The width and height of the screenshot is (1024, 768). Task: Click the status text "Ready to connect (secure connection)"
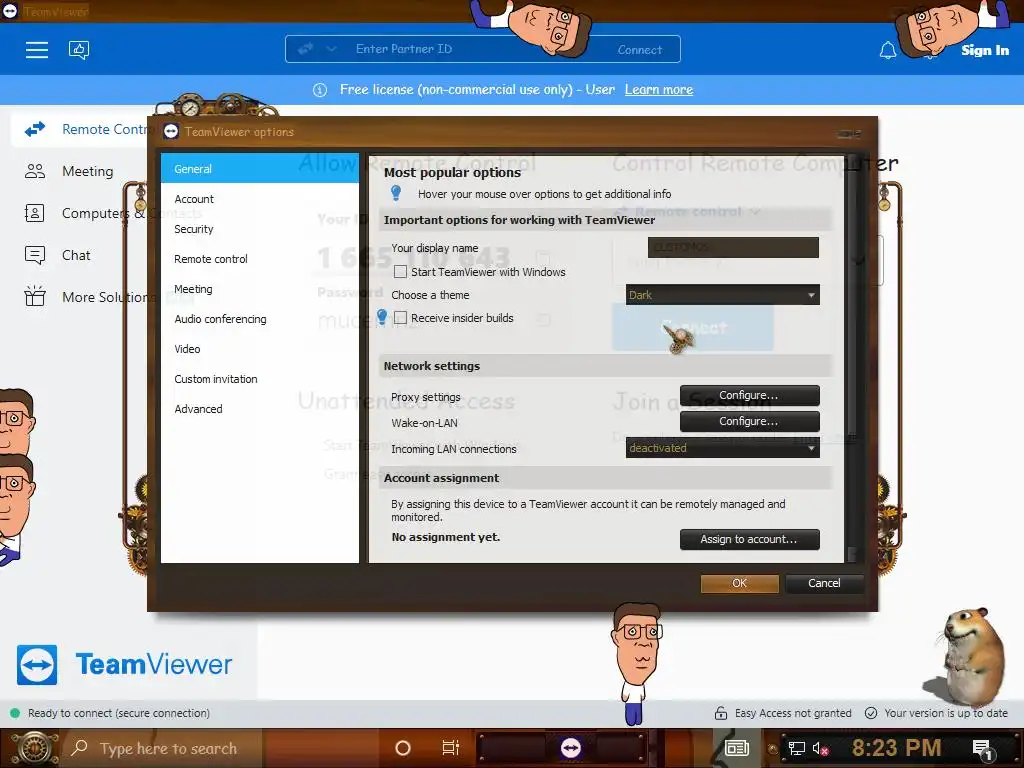pyautogui.click(x=119, y=713)
